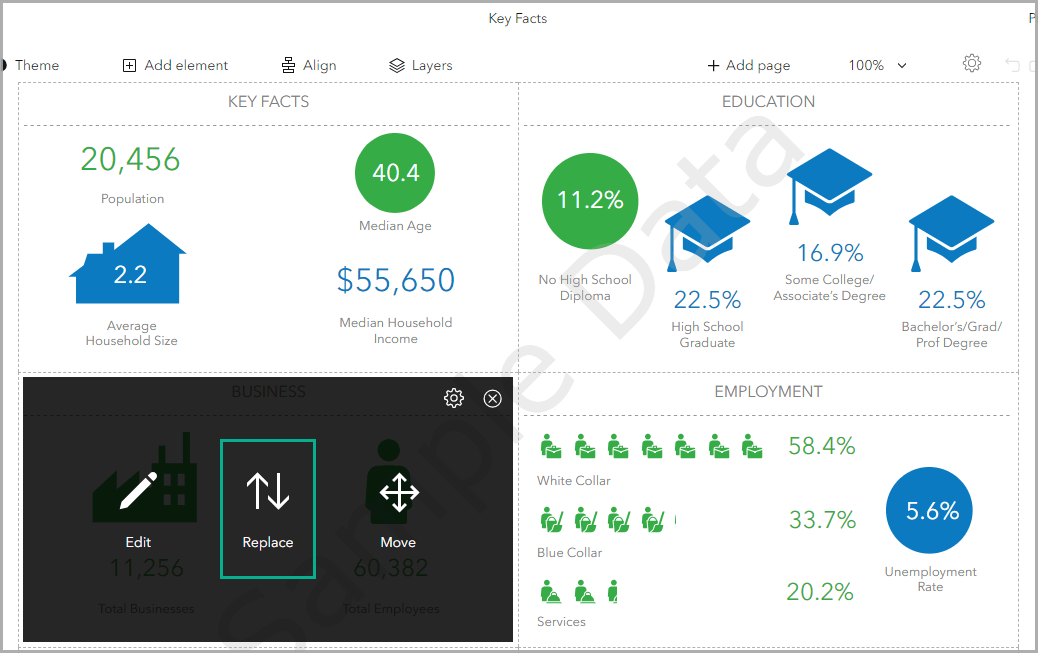The height and width of the screenshot is (653, 1038).
Task: Select the Median Household Income label
Action: pos(396,330)
